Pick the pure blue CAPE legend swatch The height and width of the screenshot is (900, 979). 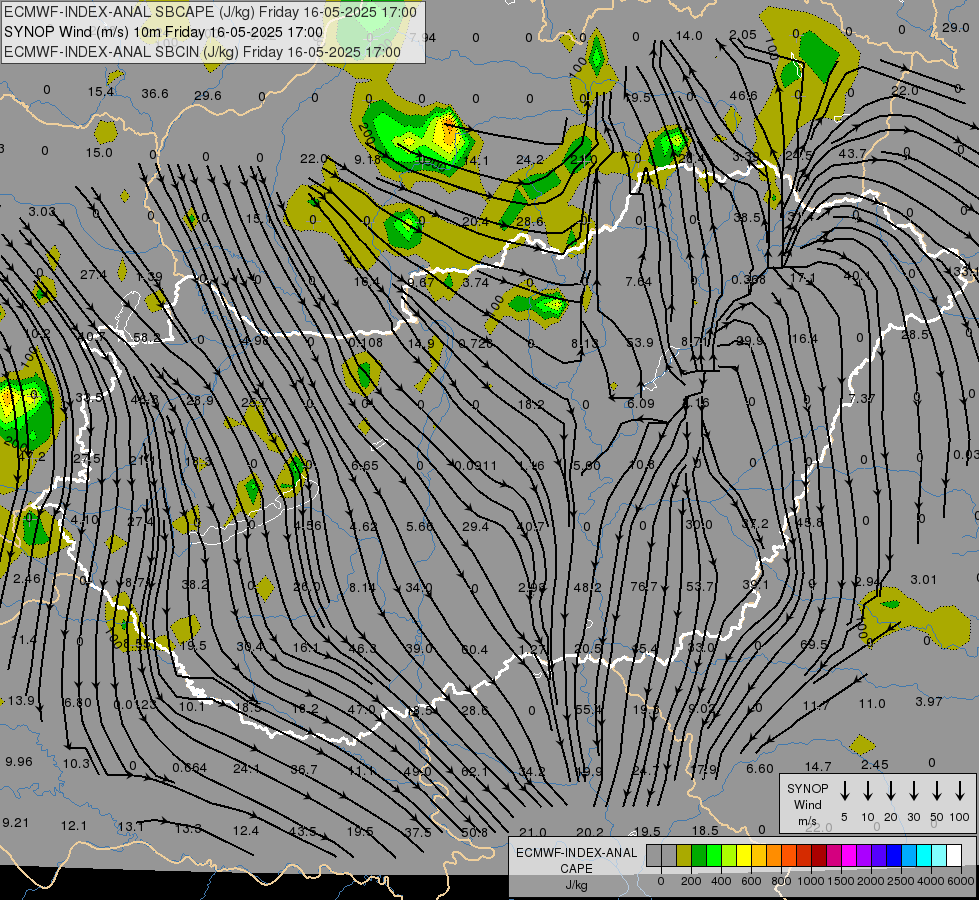893,855
